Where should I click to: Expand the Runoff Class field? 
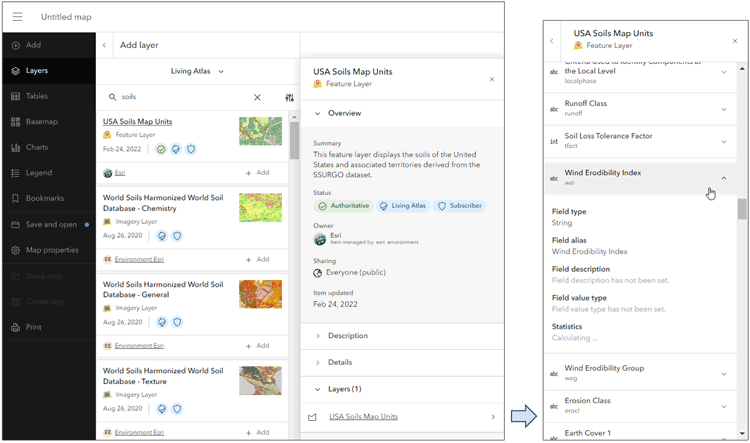pyautogui.click(x=724, y=107)
